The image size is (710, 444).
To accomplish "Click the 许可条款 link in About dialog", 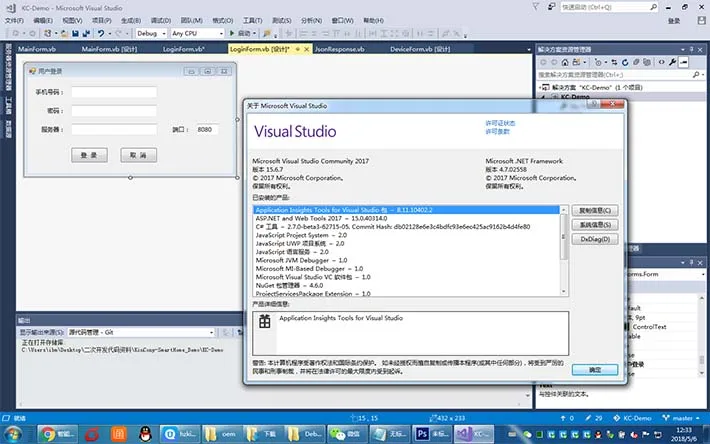I will [497, 132].
